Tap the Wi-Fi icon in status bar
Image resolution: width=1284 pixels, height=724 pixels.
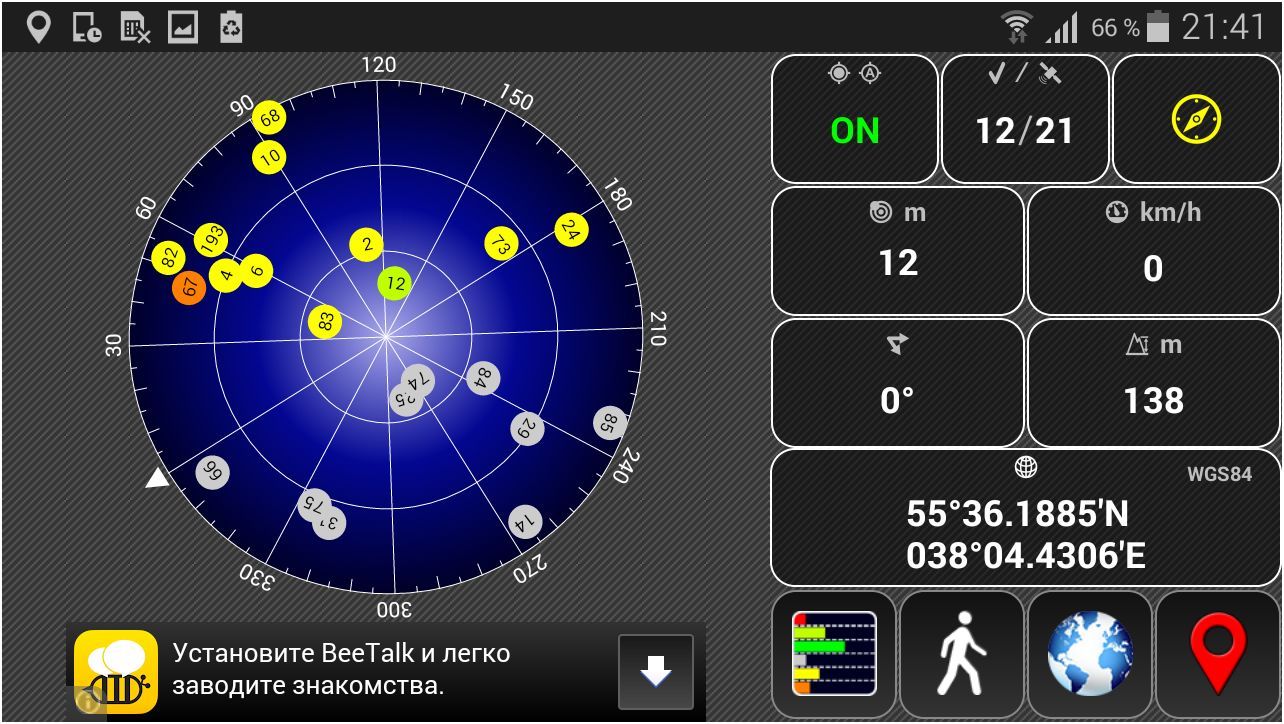[1017, 27]
